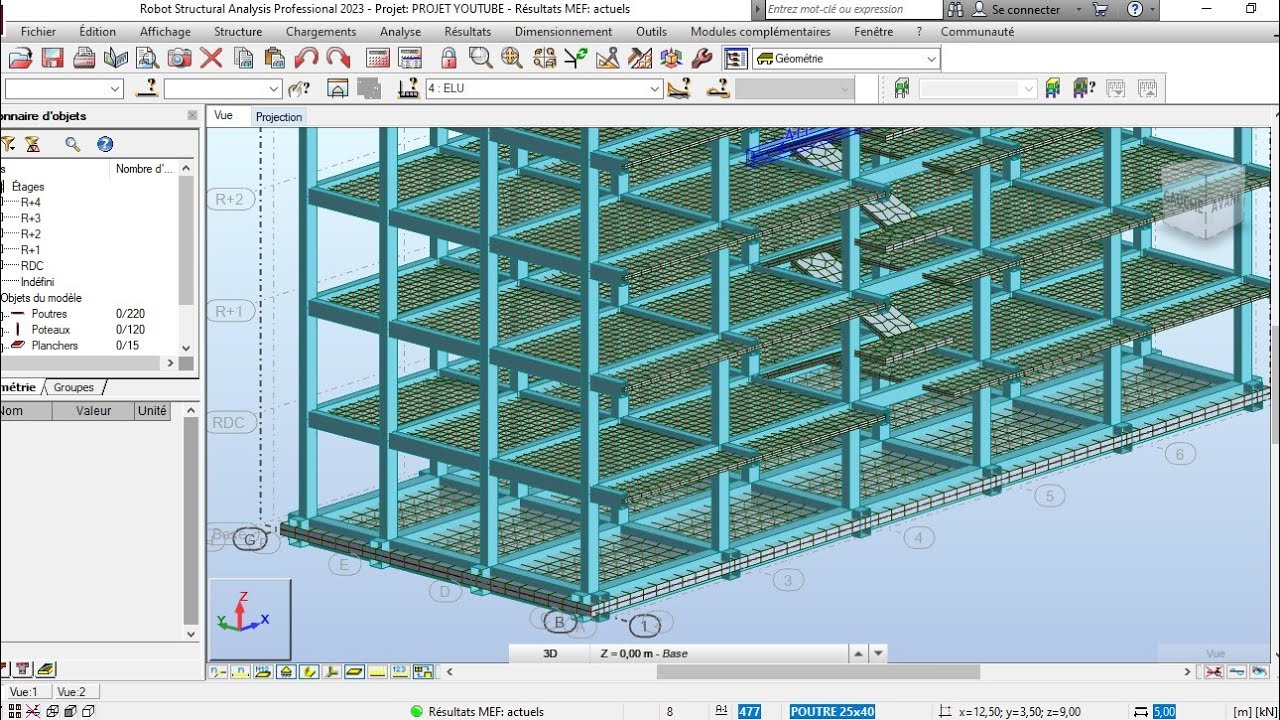This screenshot has width=1280, height=720.
Task: Click the Valeur column header
Action: (x=93, y=410)
